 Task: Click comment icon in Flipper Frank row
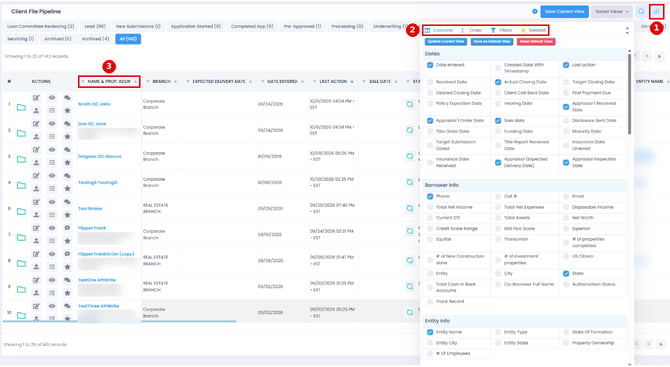coord(67,228)
